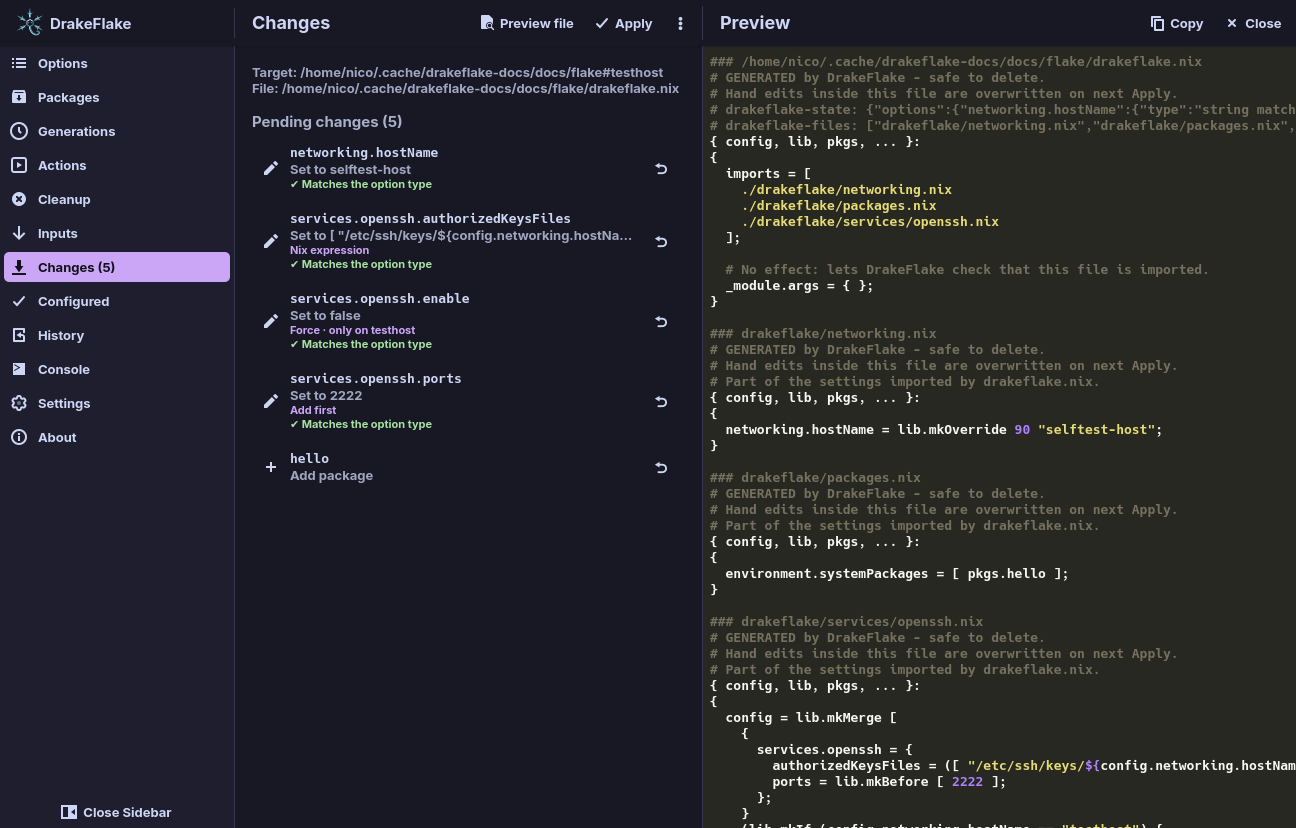Viewport: 1296px width, 828px height.
Task: Edit the services.openssh.enable change via pencil icon
Action: click(x=270, y=321)
